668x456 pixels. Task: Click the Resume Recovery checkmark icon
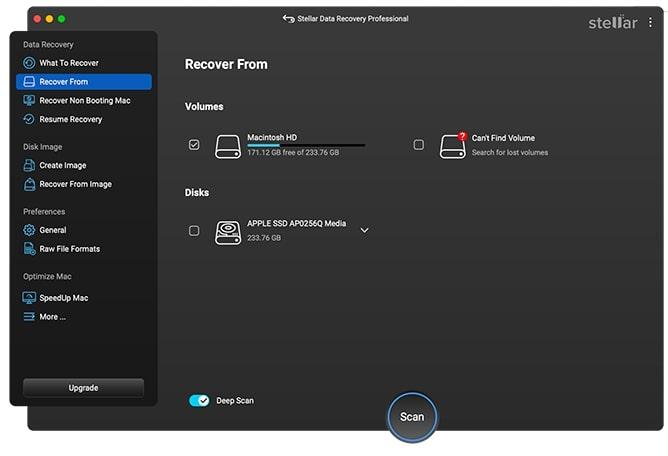coord(29,119)
